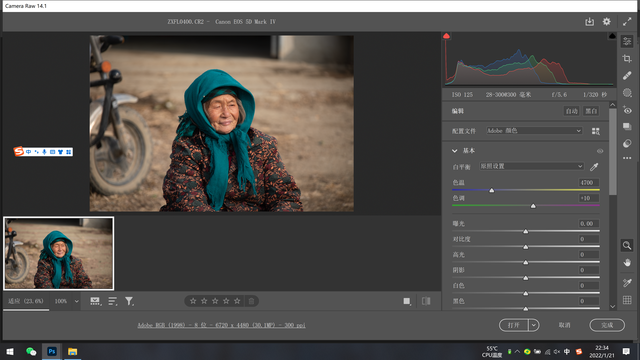The width and height of the screenshot is (640, 360).
Task: Click the tint +10 value field
Action: coord(589,198)
